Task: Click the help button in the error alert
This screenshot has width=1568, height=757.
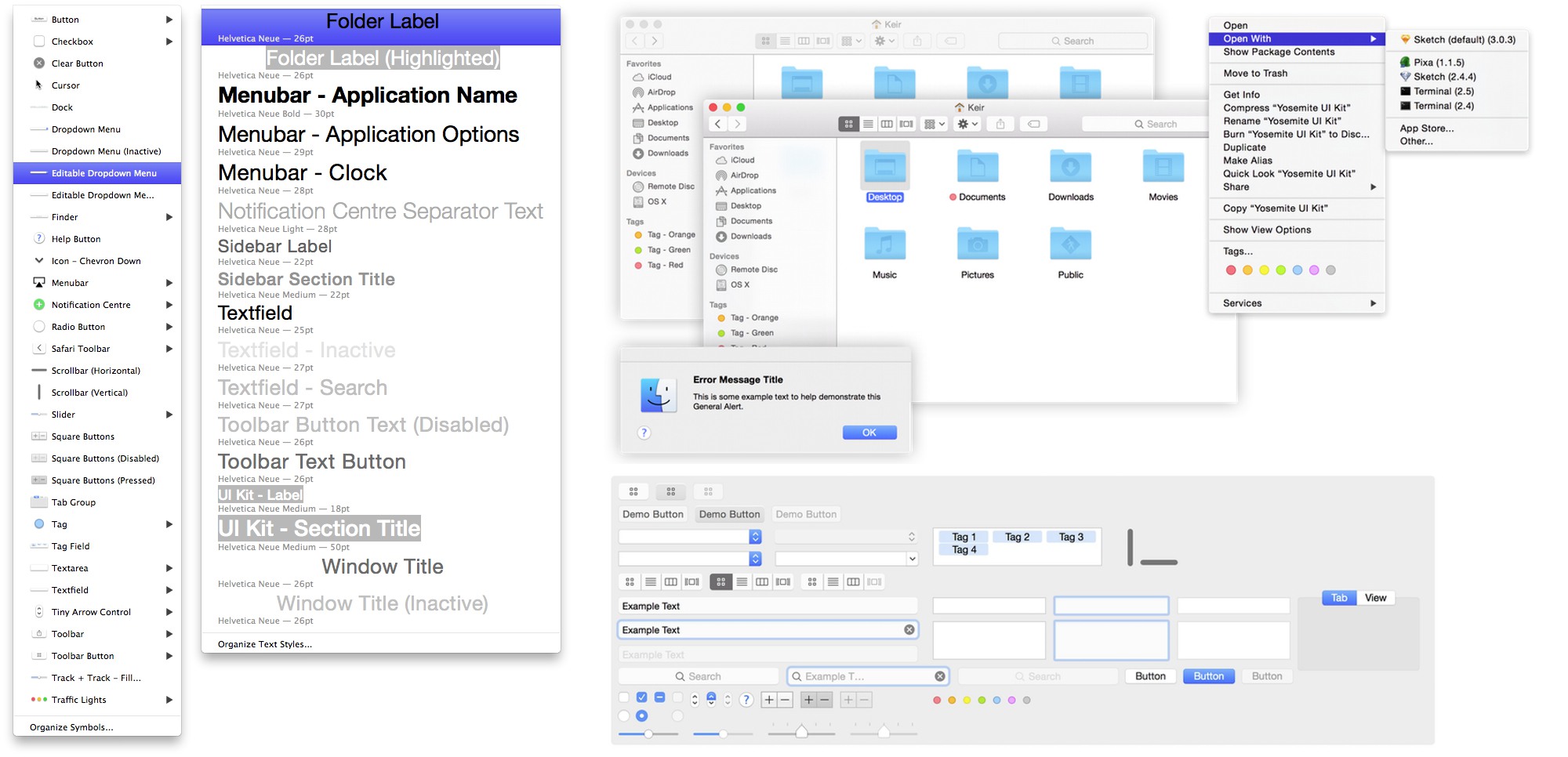Action: pyautogui.click(x=644, y=433)
